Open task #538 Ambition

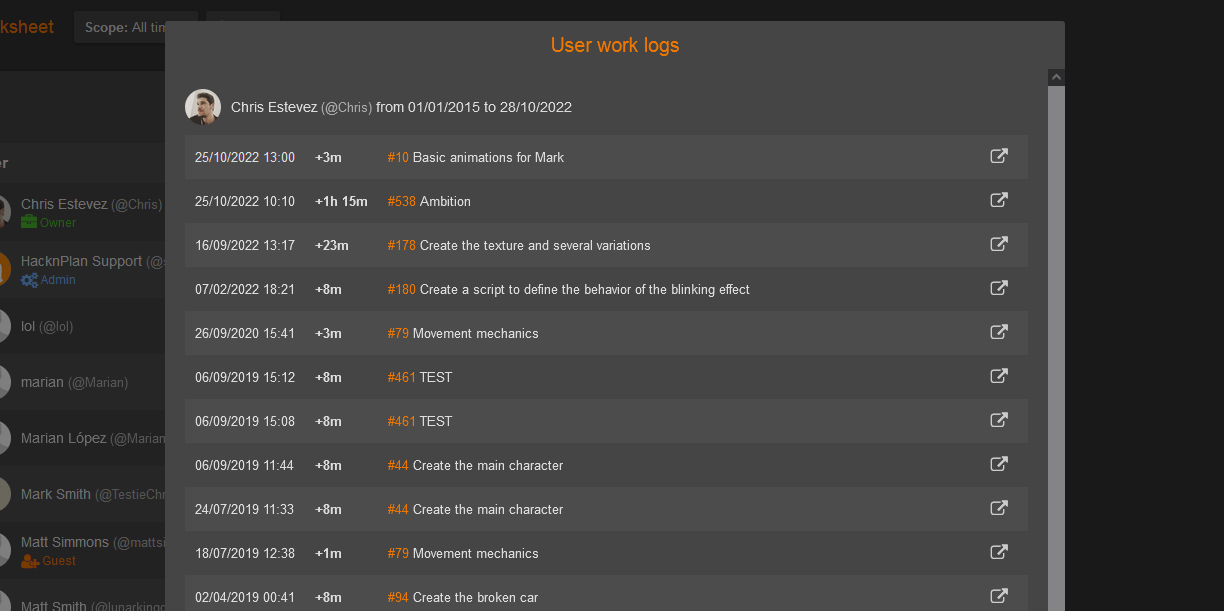click(428, 202)
